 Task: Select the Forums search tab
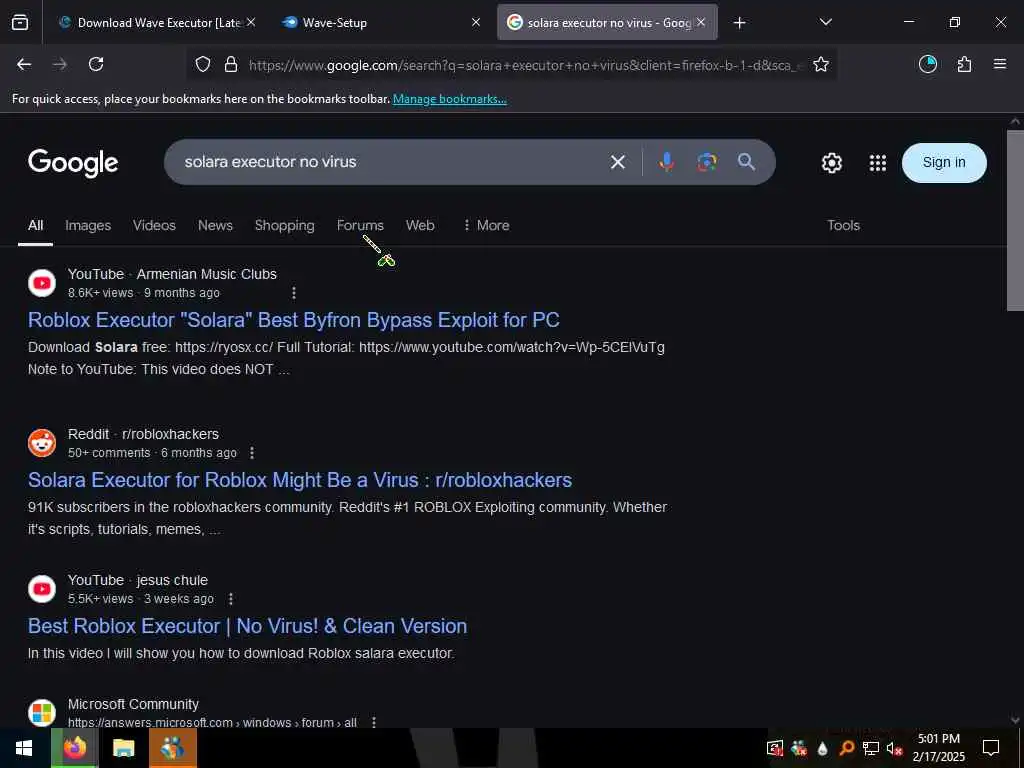360,225
